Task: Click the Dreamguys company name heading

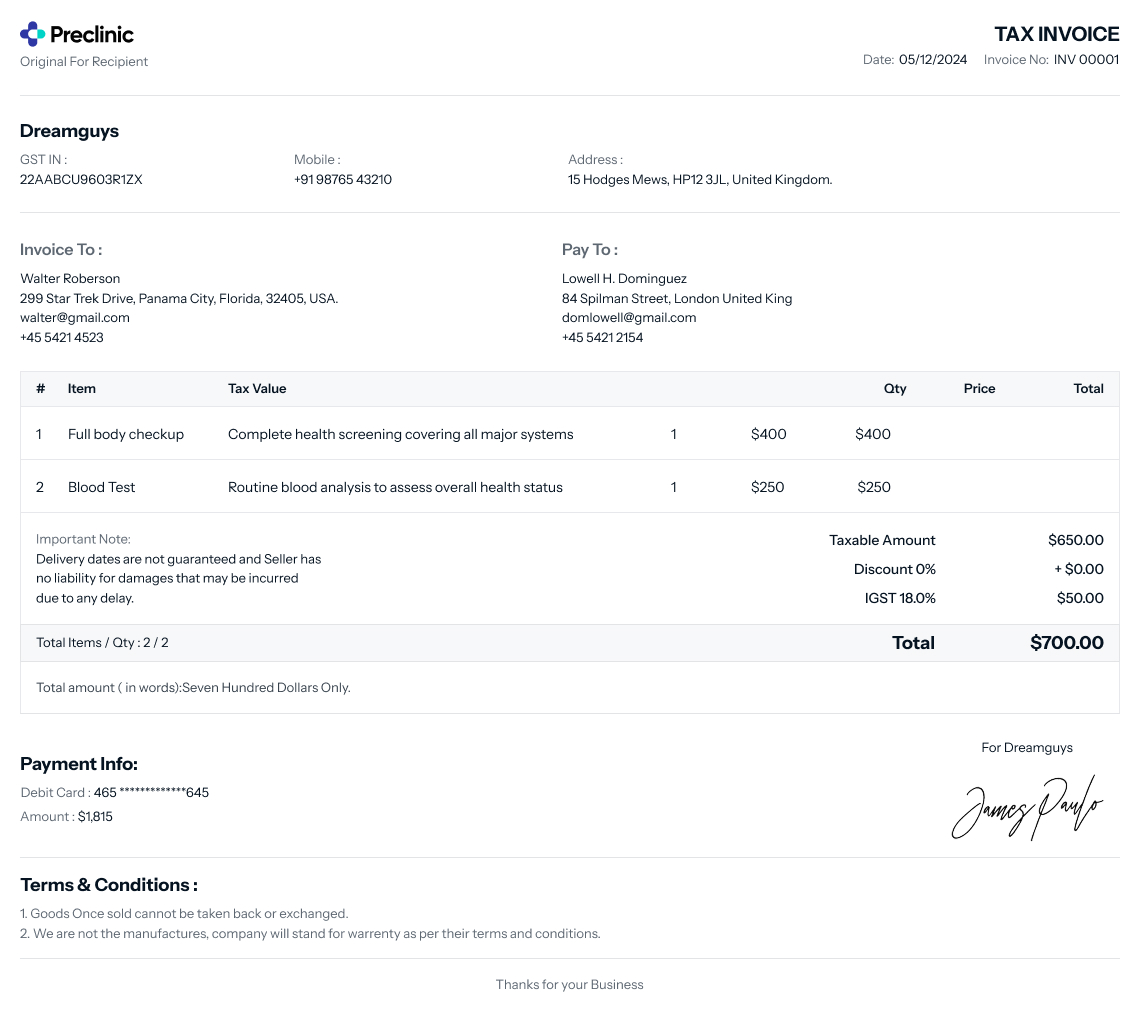Action: click(x=69, y=131)
